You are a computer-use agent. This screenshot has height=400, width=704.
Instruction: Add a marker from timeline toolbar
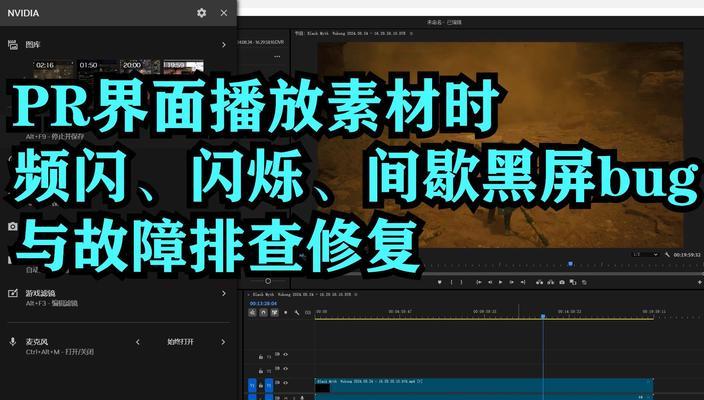pos(286,312)
